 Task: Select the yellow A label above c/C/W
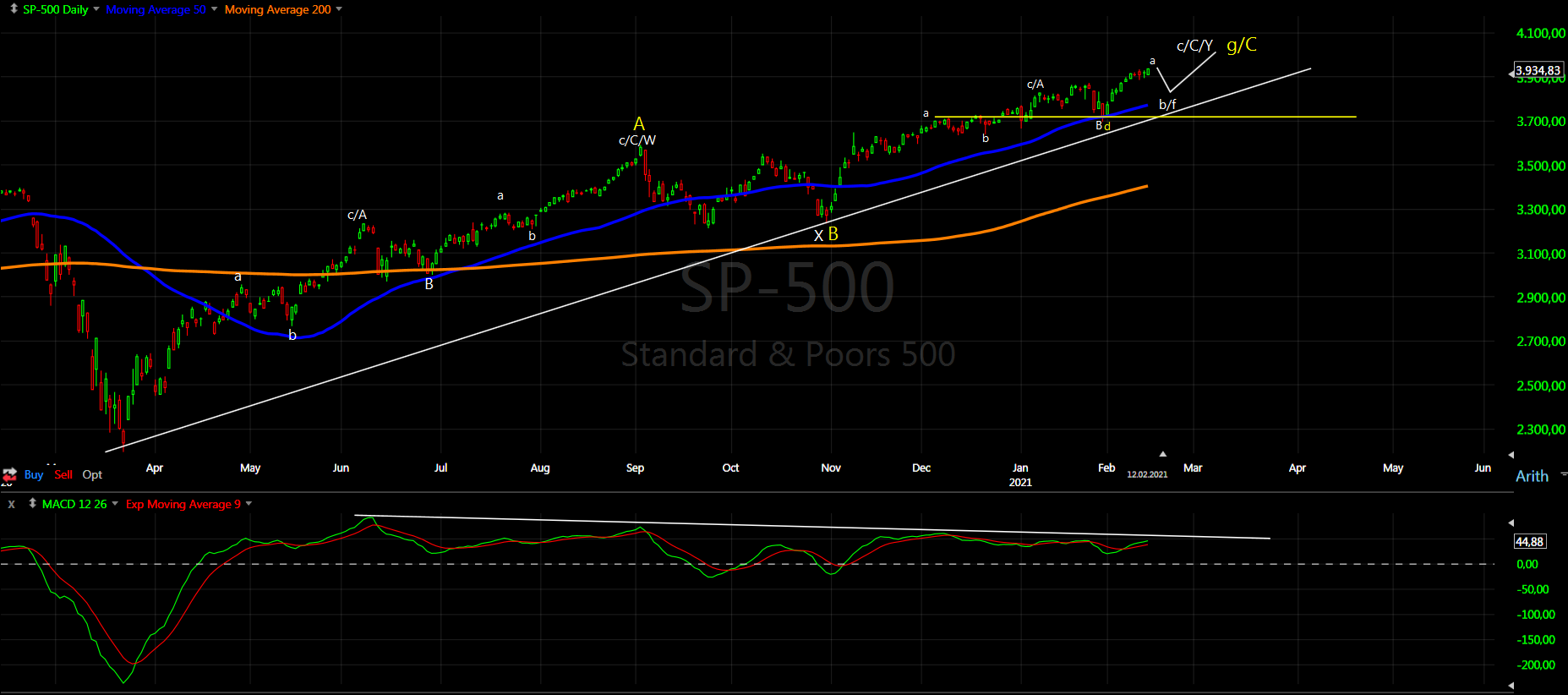pos(639,123)
